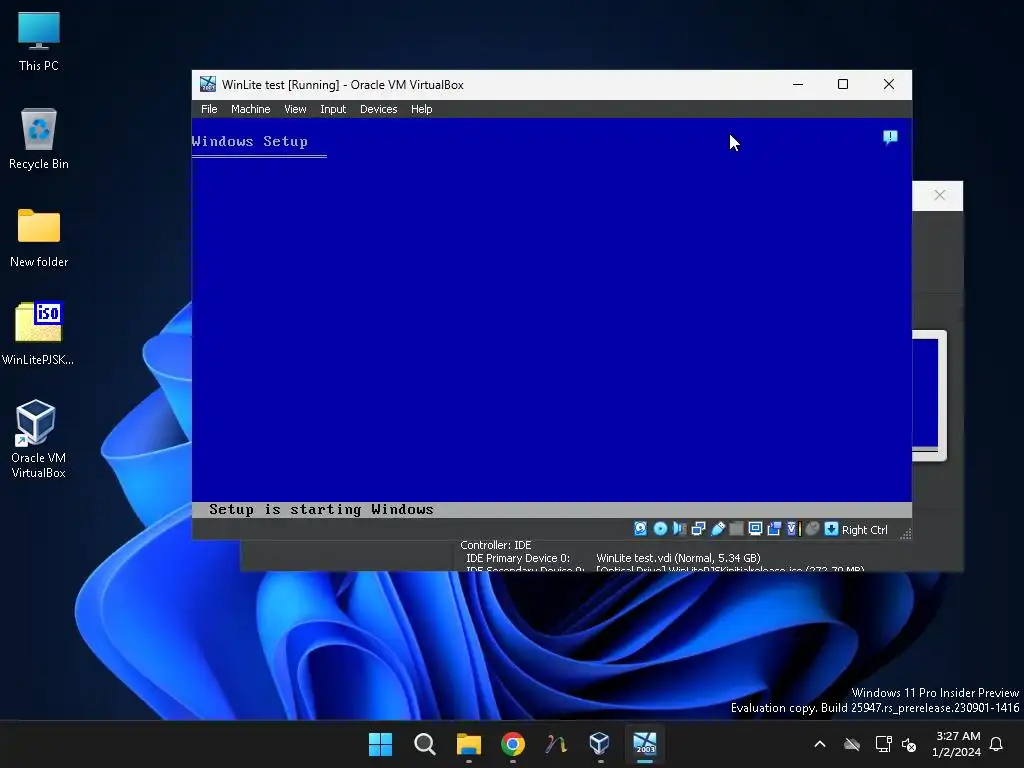Open the Help menu
The width and height of the screenshot is (1024, 768).
(x=421, y=109)
